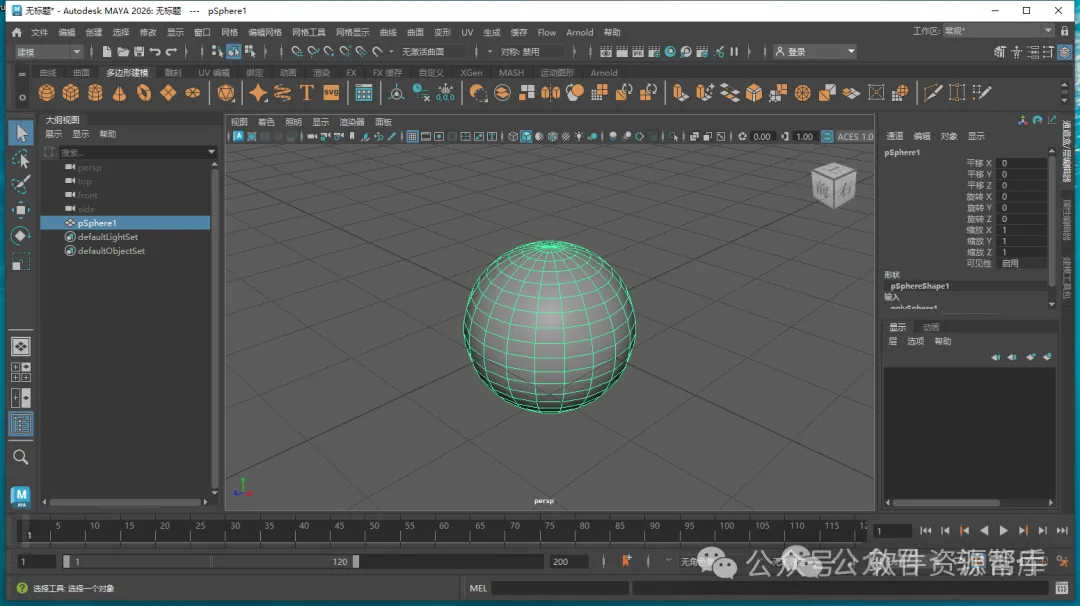Click the time range slider bar

click(x=210, y=562)
